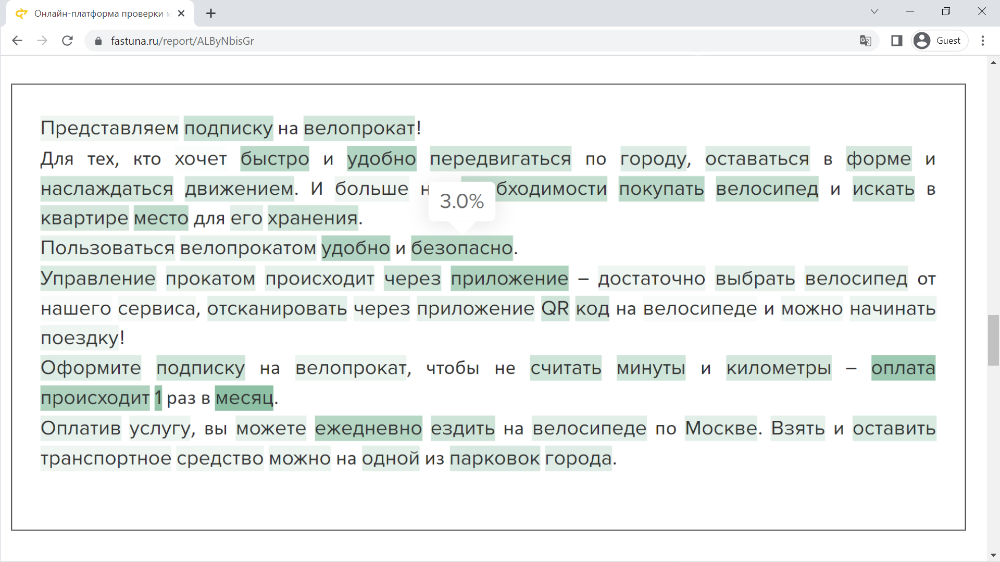Image resolution: width=1000 pixels, height=562 pixels.
Task: Click the highlighted "QR" text
Action: [x=555, y=309]
